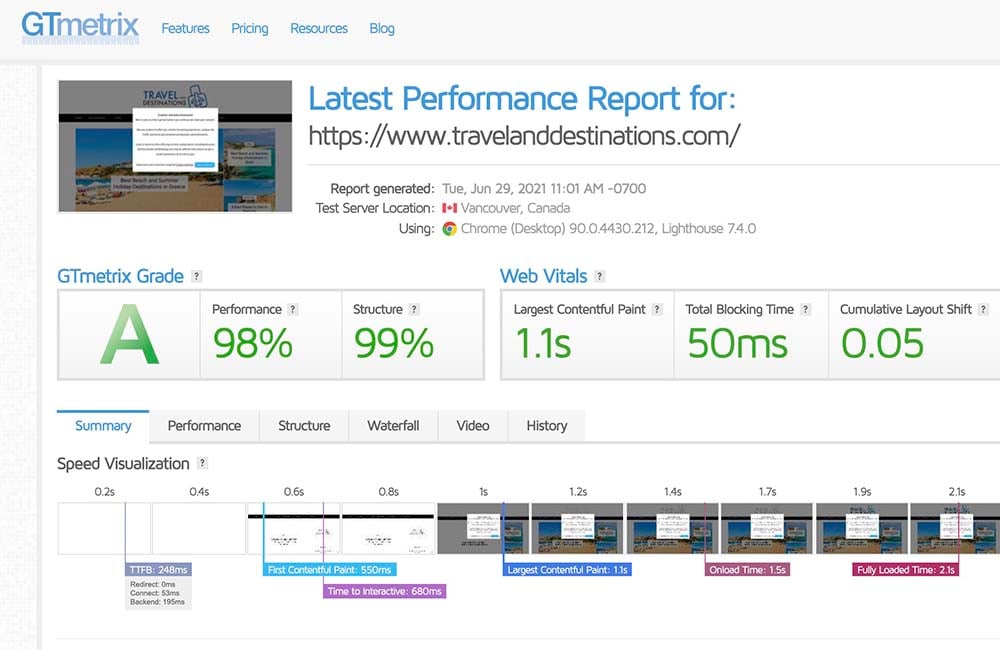
Task: Click the 0.05 Cumulative Layout Shift value
Action: (882, 343)
